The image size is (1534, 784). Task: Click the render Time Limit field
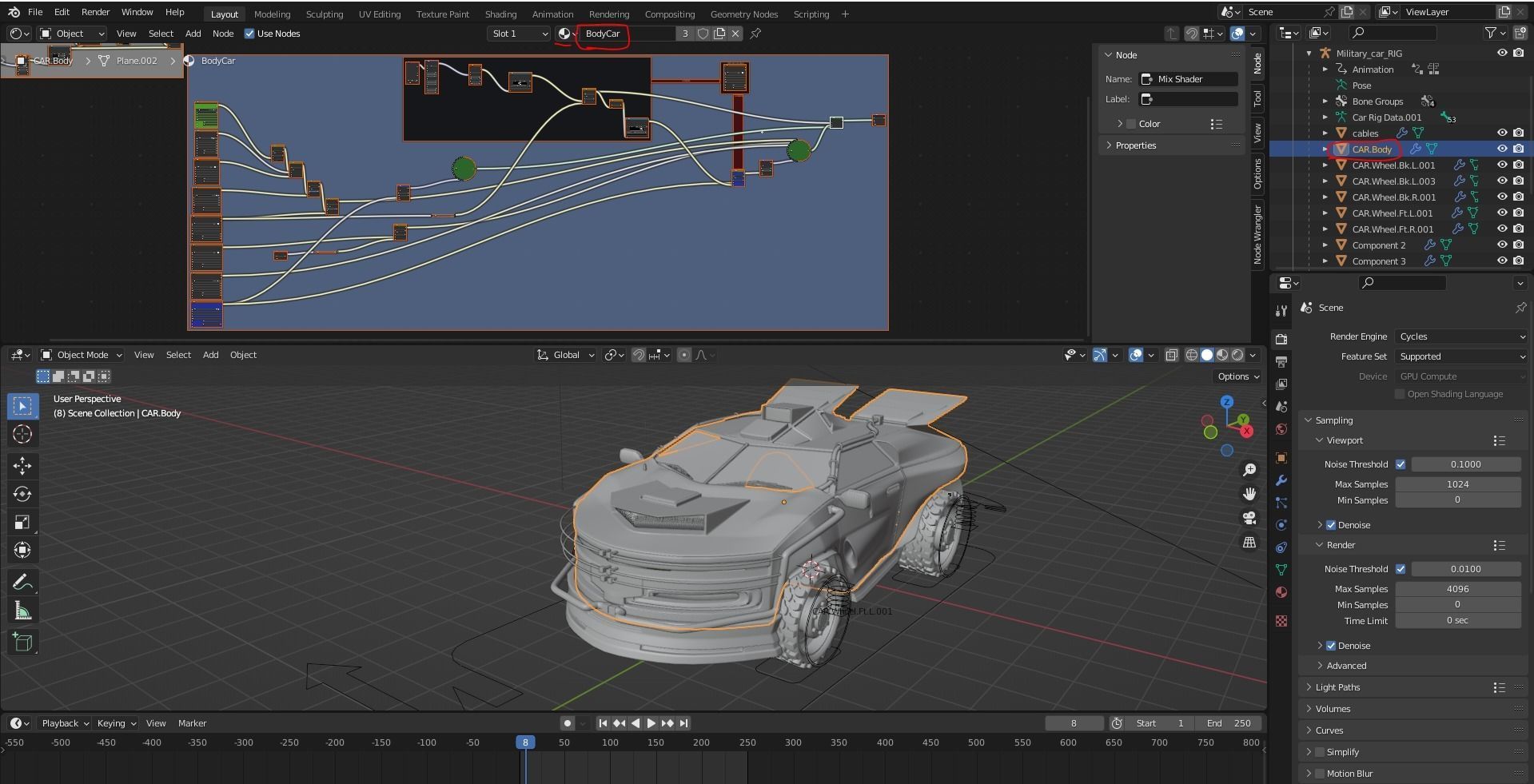pyautogui.click(x=1458, y=621)
